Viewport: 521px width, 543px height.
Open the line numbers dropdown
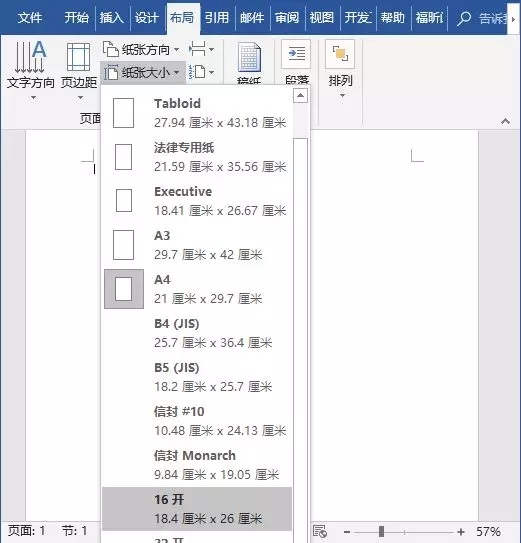coord(201,72)
